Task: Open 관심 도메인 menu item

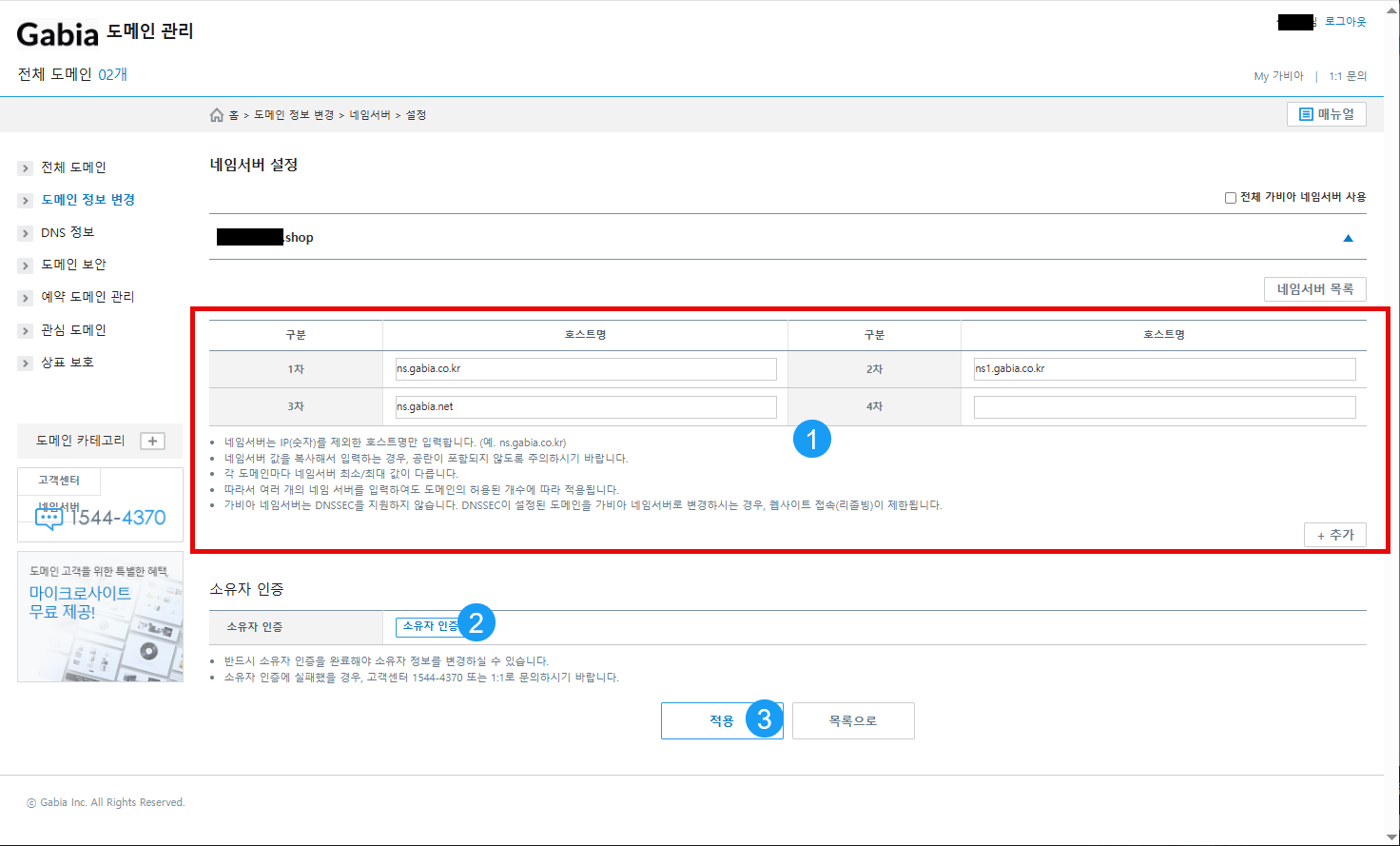Action: (73, 330)
